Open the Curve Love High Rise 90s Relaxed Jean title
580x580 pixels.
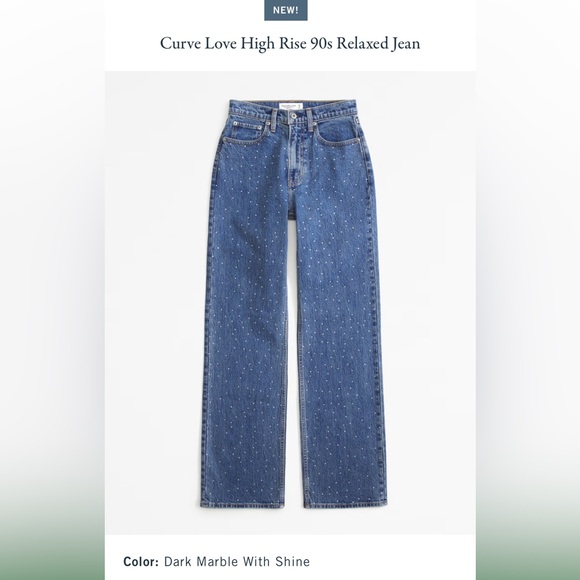pyautogui.click(x=290, y=44)
